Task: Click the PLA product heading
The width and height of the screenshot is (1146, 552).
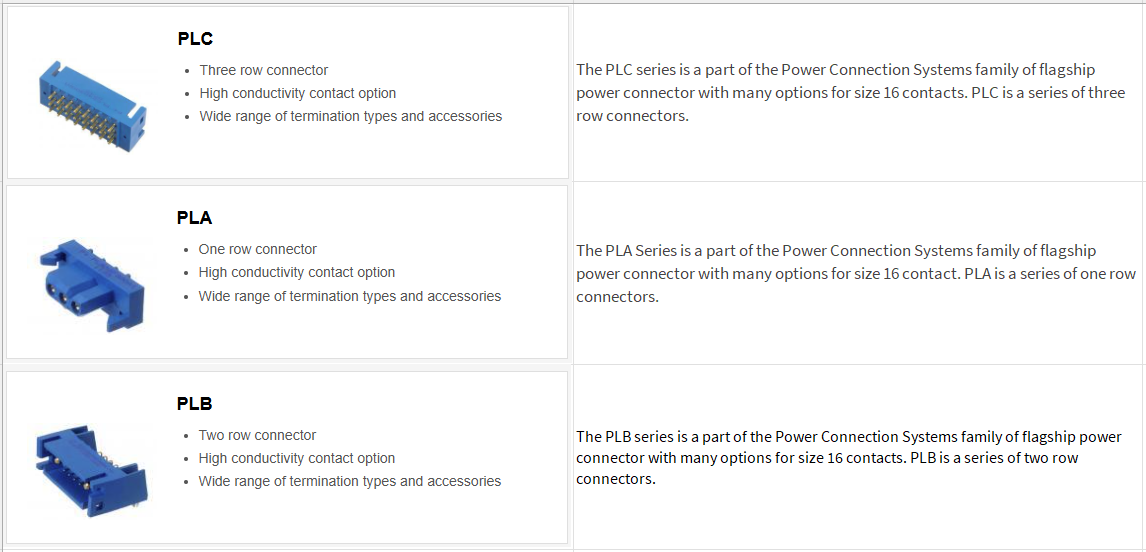Action: [x=195, y=218]
